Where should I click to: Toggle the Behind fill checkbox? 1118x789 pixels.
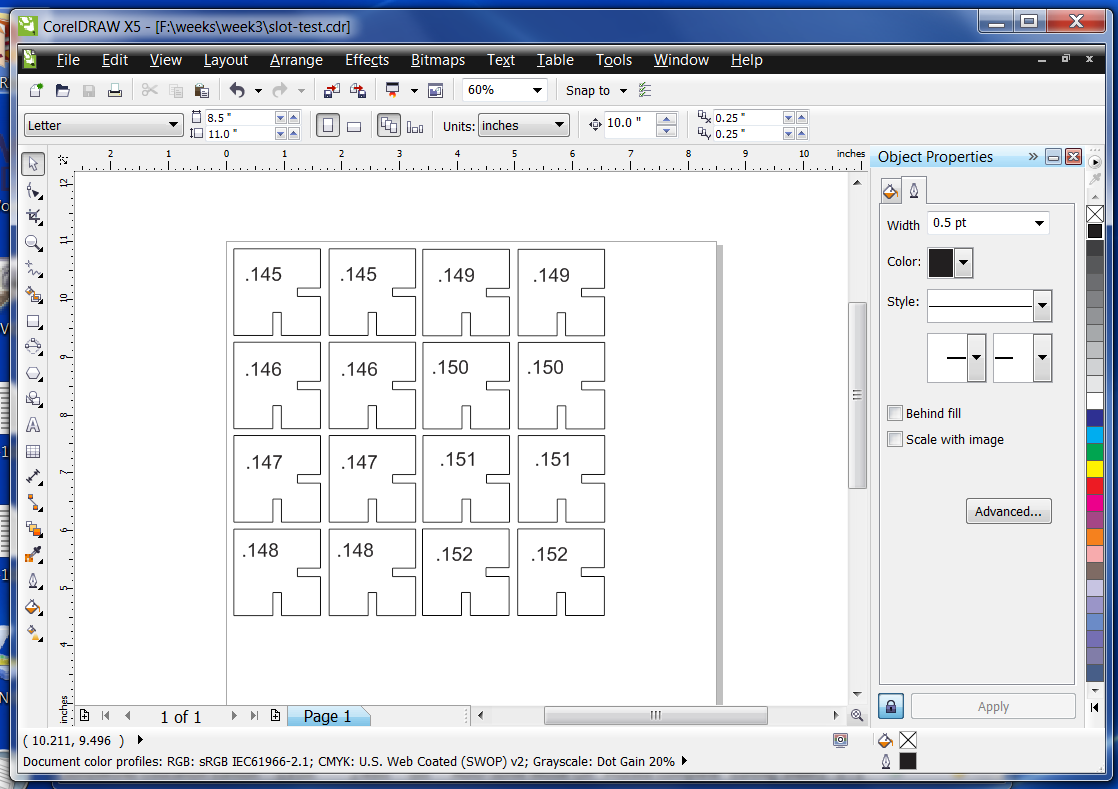(895, 413)
